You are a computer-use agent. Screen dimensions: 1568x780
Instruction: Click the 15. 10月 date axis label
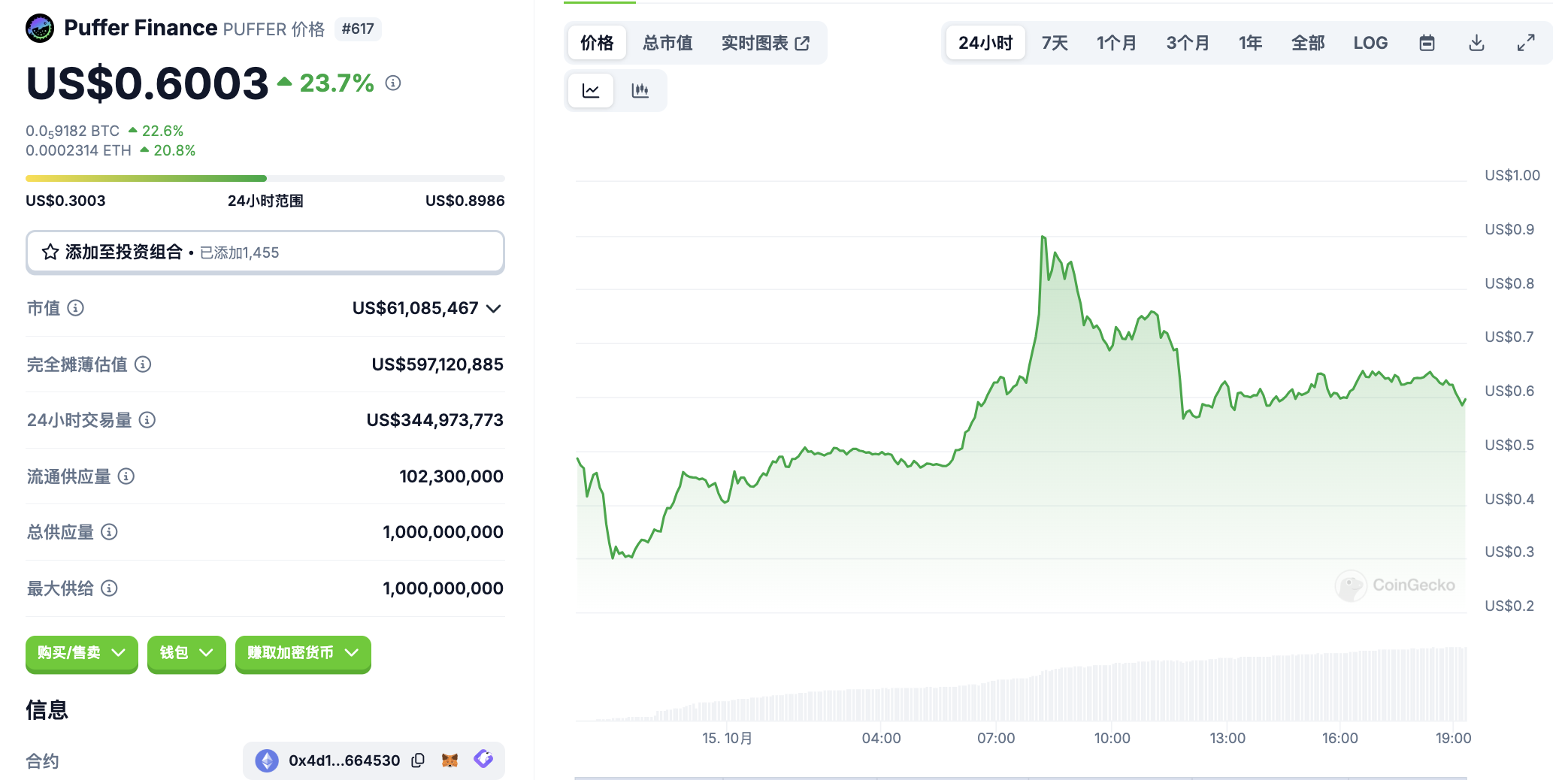pyautogui.click(x=727, y=738)
